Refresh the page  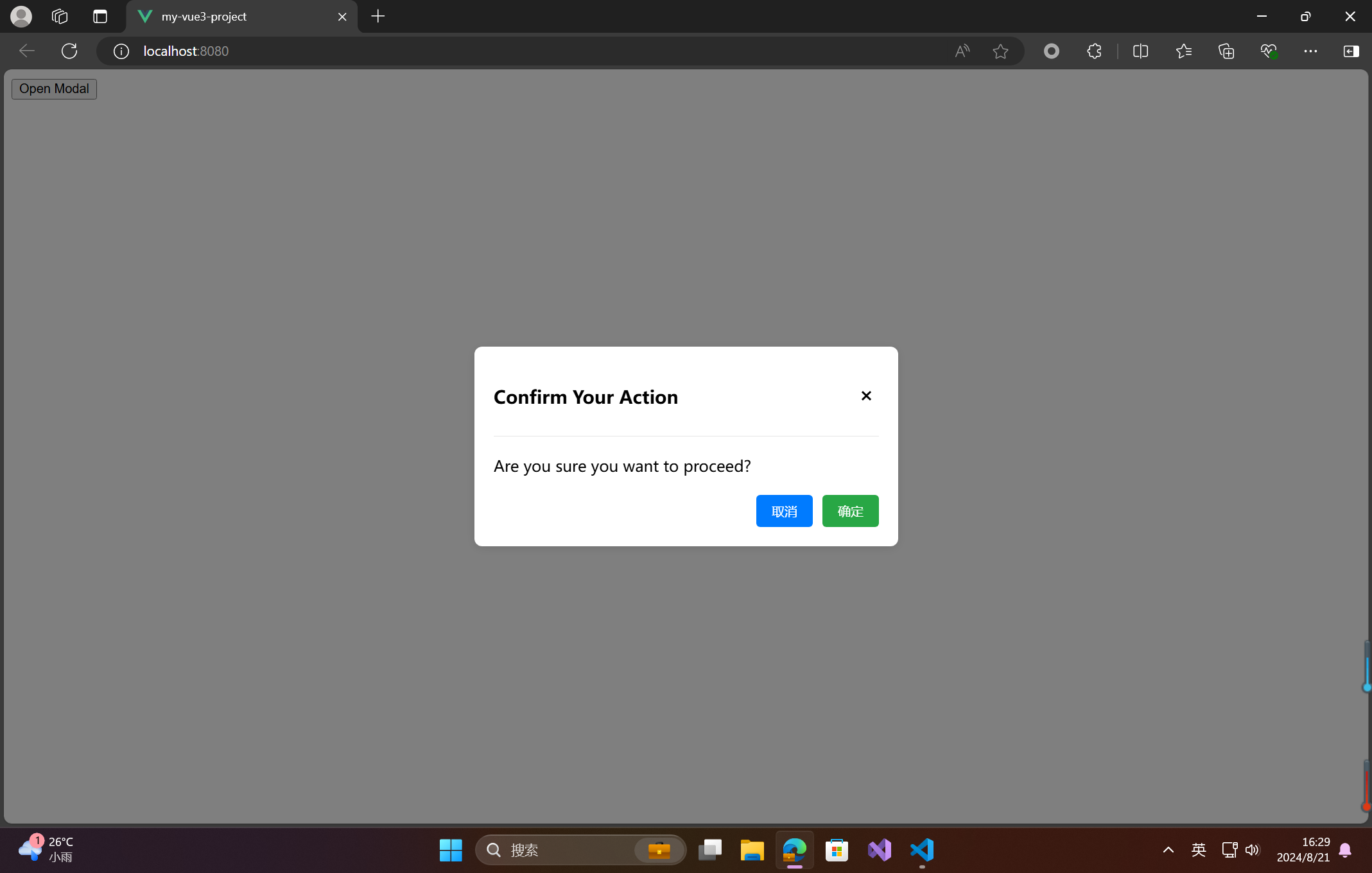69,51
